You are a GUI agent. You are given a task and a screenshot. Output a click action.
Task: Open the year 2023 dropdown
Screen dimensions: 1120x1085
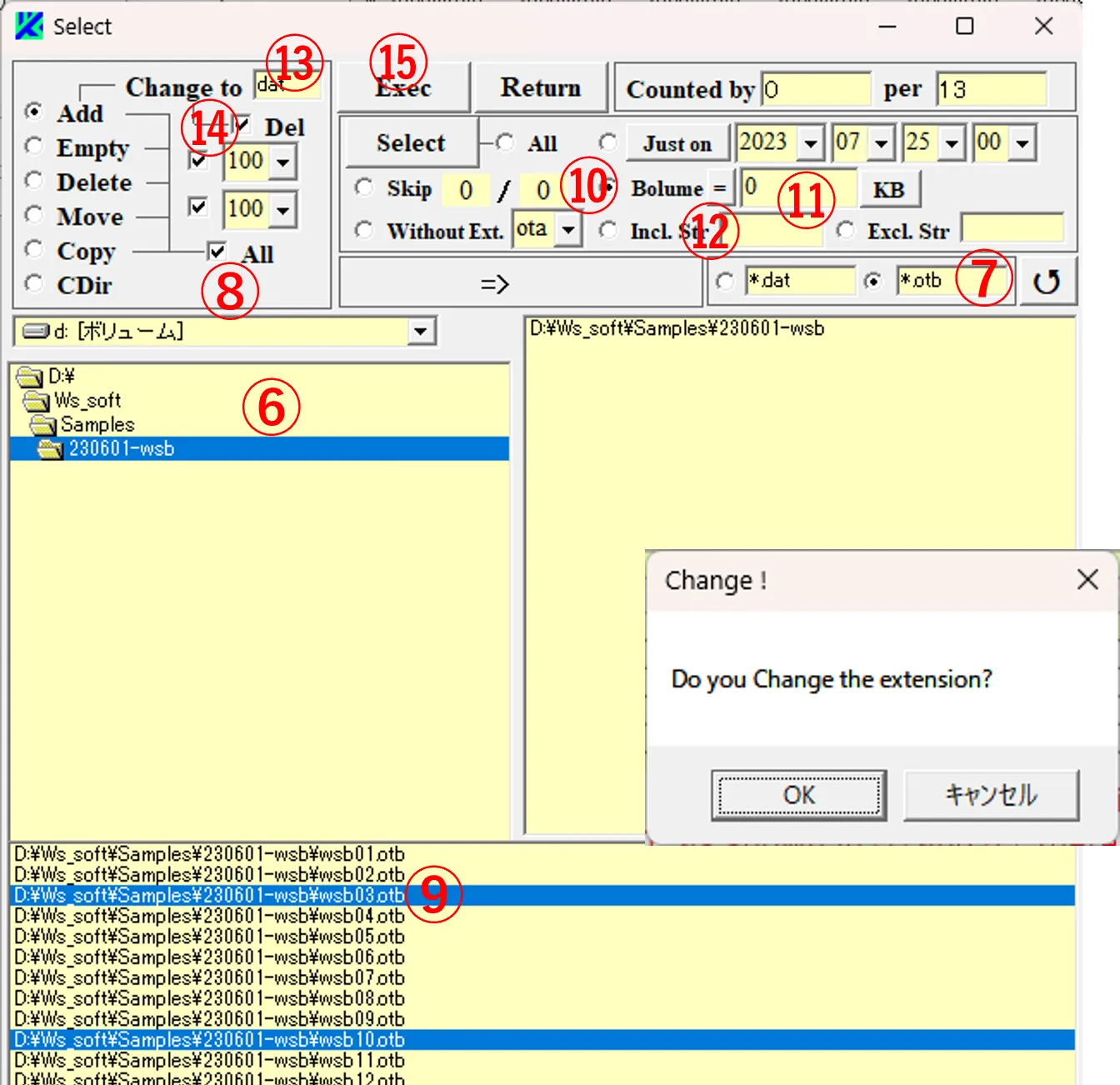811,143
